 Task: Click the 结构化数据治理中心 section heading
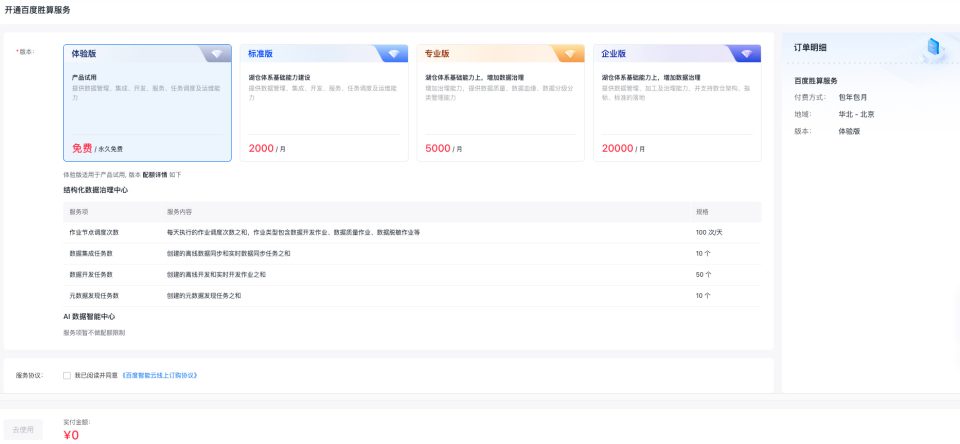tap(96, 190)
